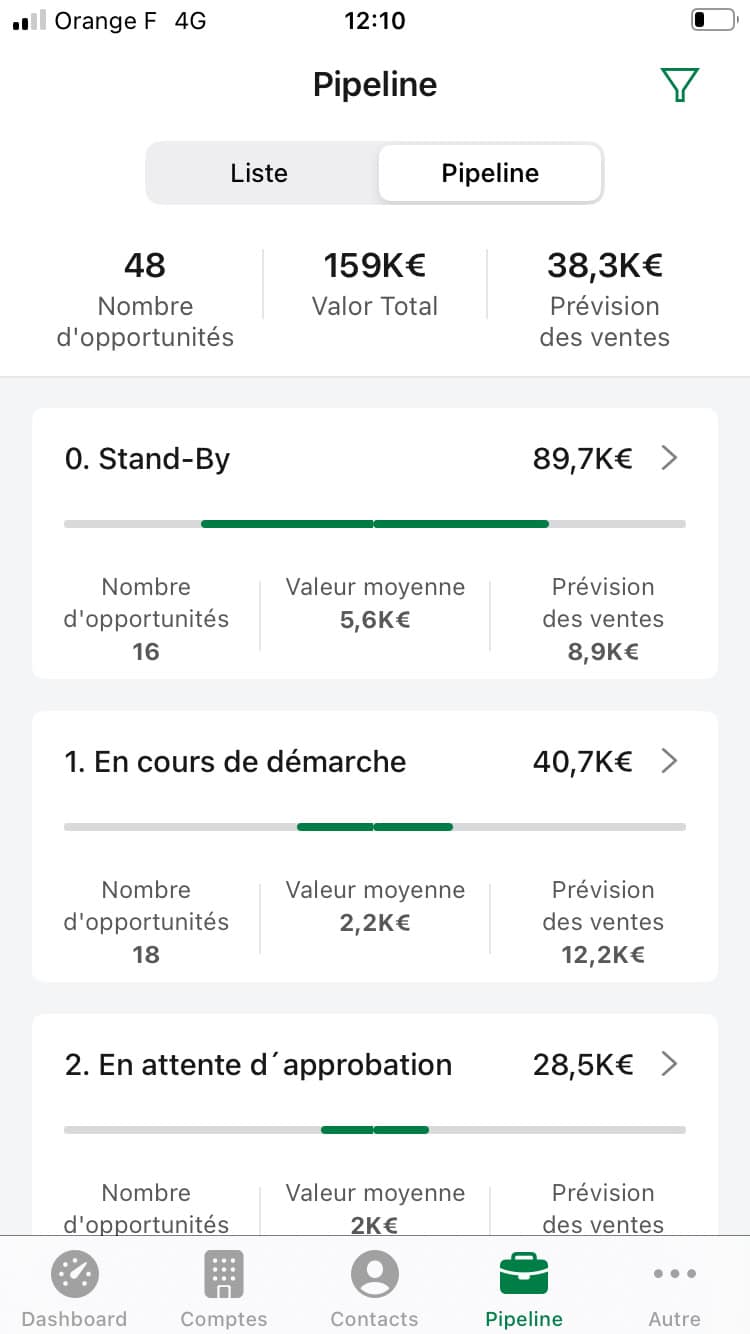Viewport: 750px width, 1334px height.
Task: Tap the Dashboard gauge icon
Action: (75, 1274)
